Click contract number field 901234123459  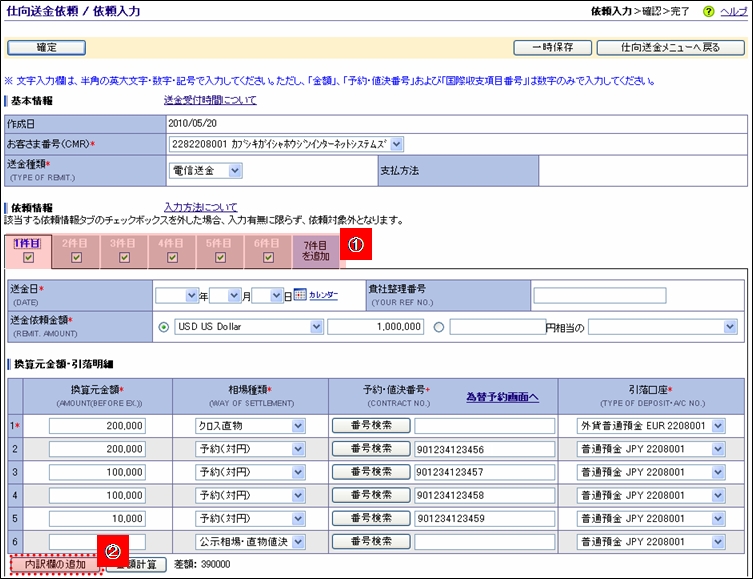[485, 519]
